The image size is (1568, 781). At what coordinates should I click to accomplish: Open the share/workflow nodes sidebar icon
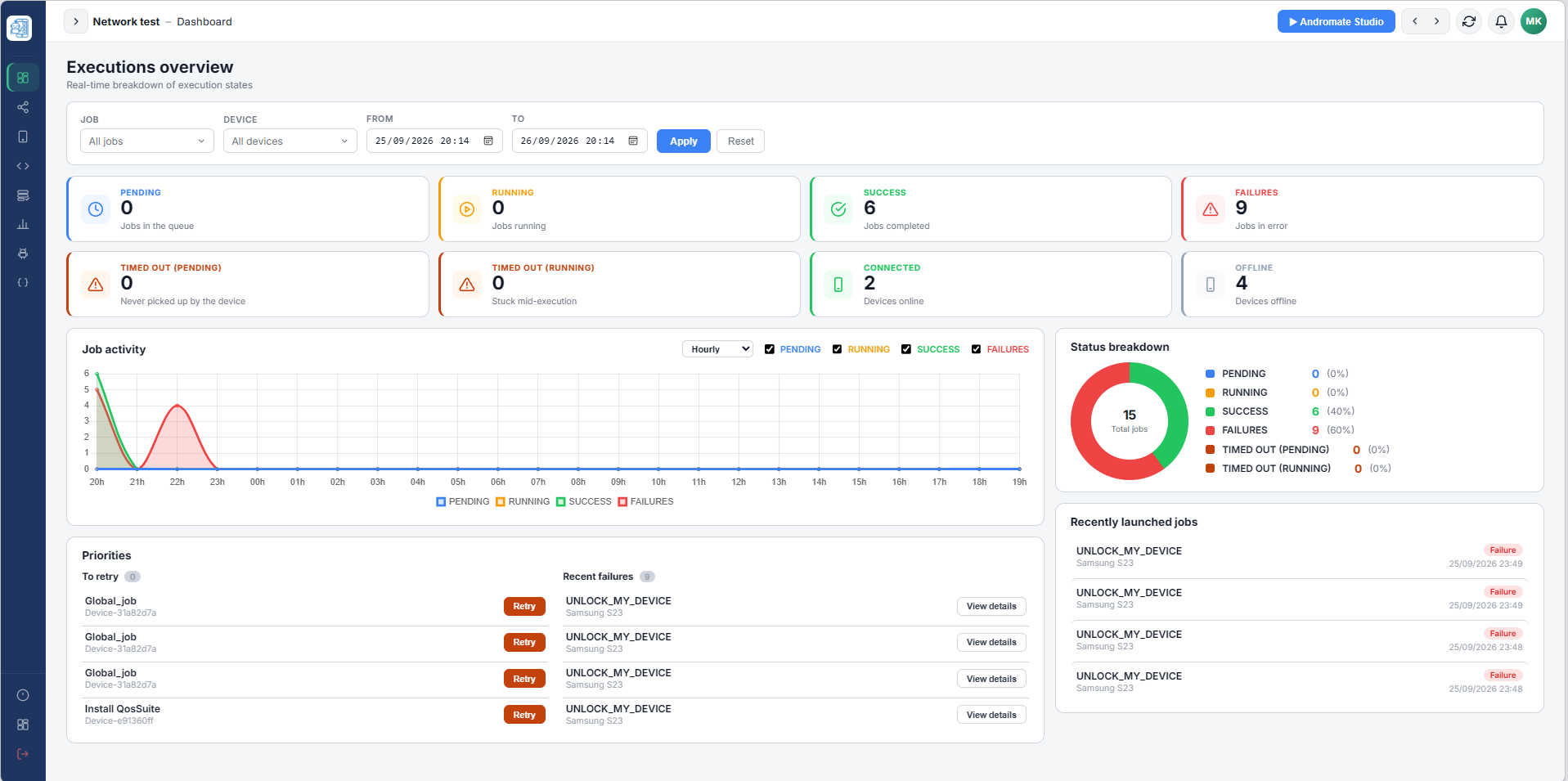23,107
